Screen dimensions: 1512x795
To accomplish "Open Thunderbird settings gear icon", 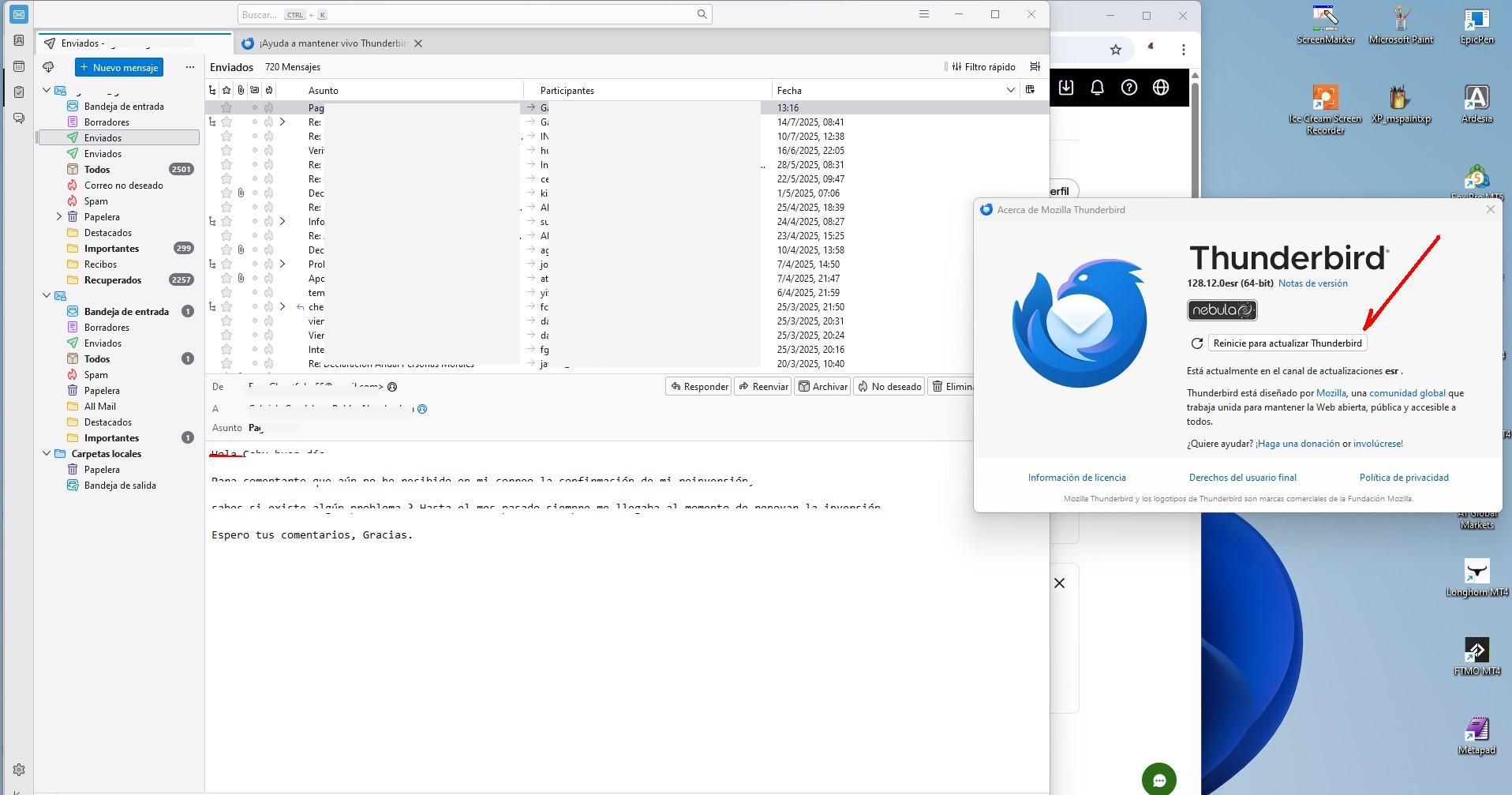I will coord(19,770).
